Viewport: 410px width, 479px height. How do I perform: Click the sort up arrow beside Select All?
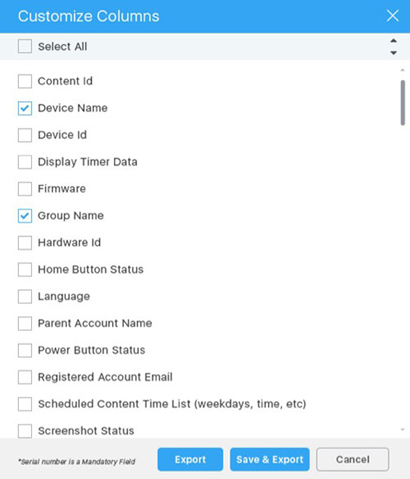click(394, 41)
